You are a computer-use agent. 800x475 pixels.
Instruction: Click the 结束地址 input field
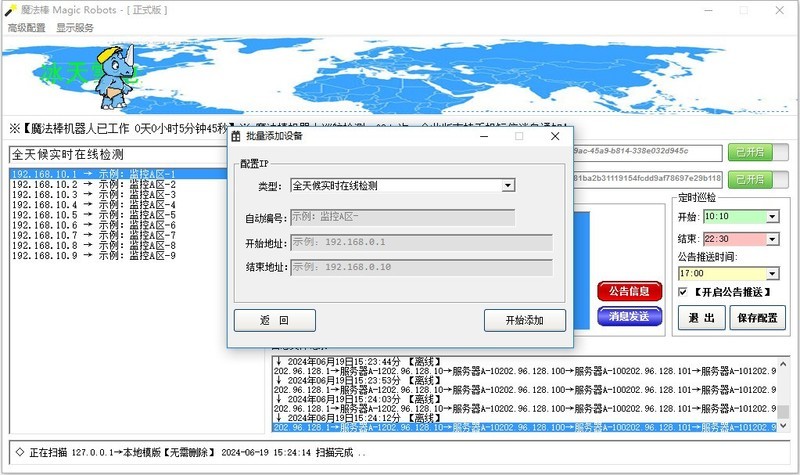tap(421, 267)
